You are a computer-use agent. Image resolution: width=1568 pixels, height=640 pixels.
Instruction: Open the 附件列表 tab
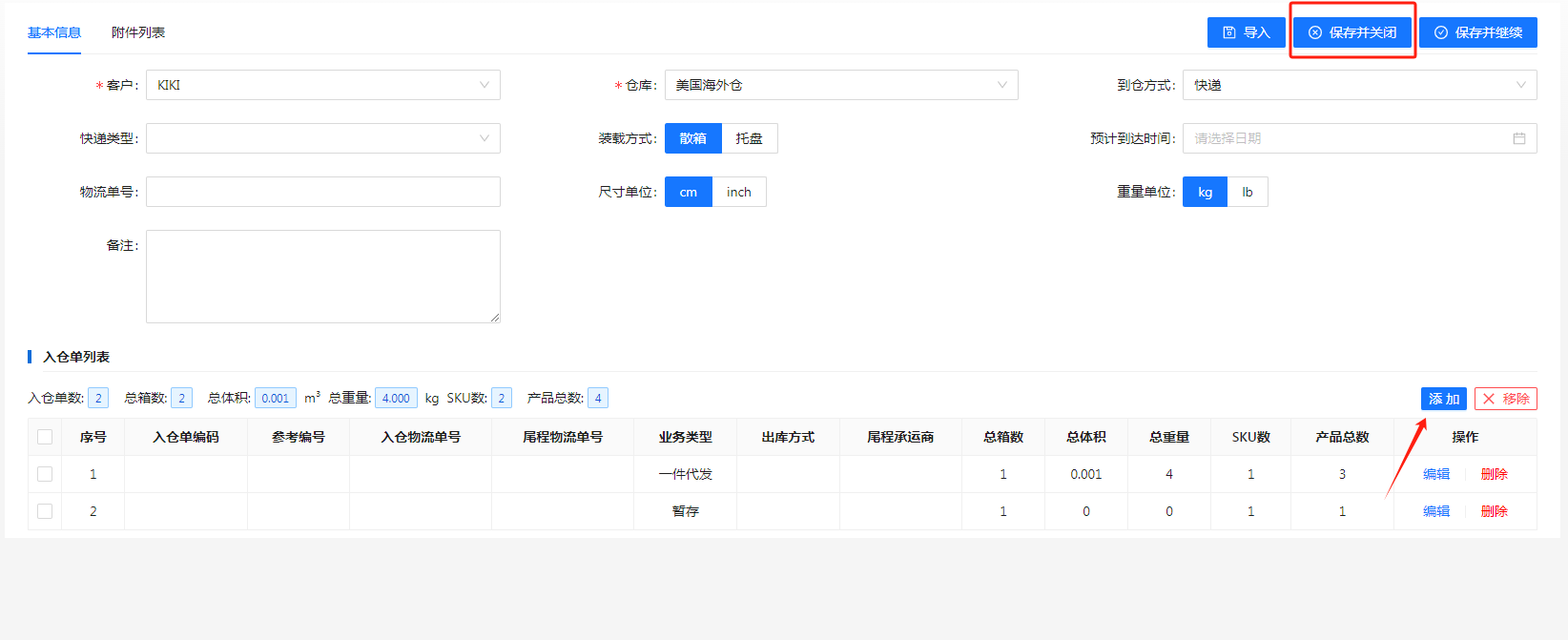(138, 32)
